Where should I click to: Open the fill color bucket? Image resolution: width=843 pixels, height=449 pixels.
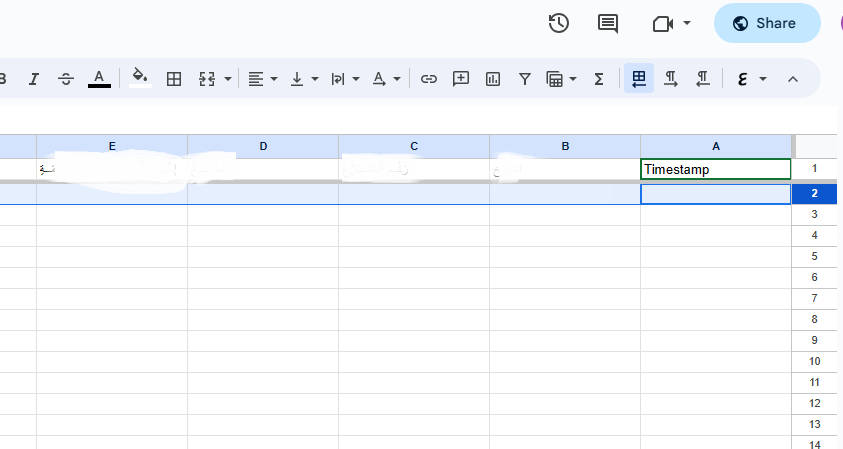(x=140, y=78)
